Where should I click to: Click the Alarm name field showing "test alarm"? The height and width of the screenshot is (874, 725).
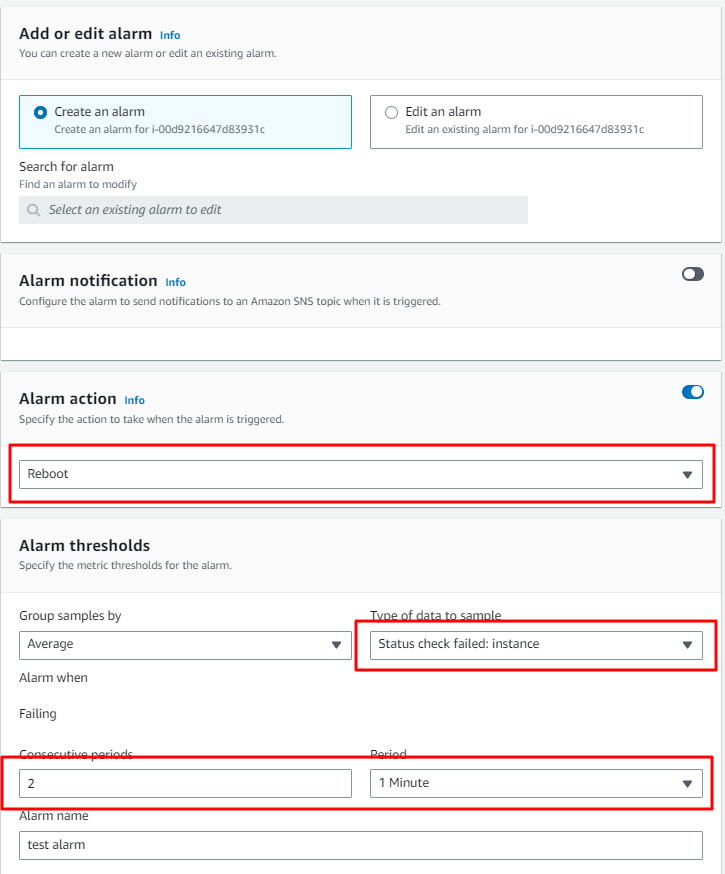pos(360,844)
